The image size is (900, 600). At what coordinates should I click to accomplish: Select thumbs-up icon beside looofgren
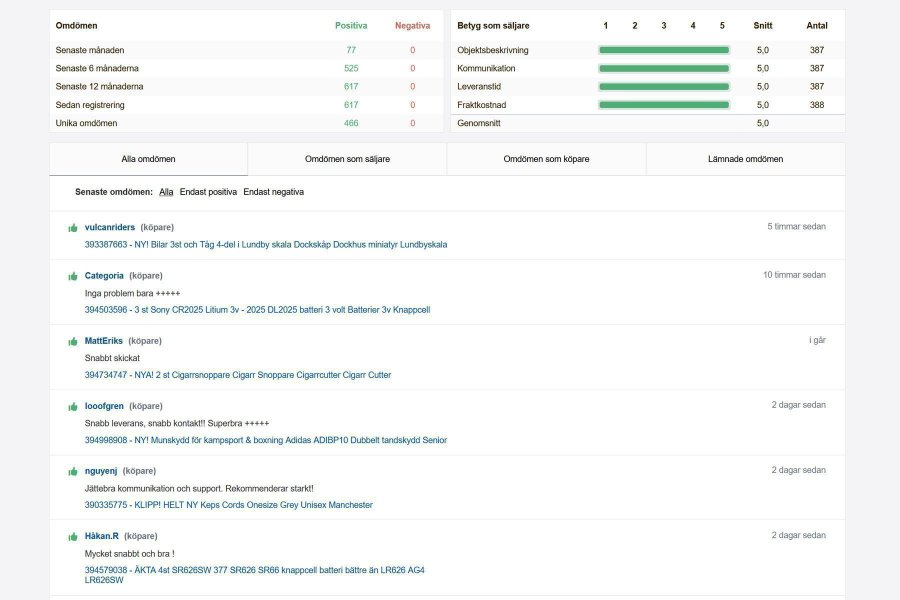click(x=73, y=407)
